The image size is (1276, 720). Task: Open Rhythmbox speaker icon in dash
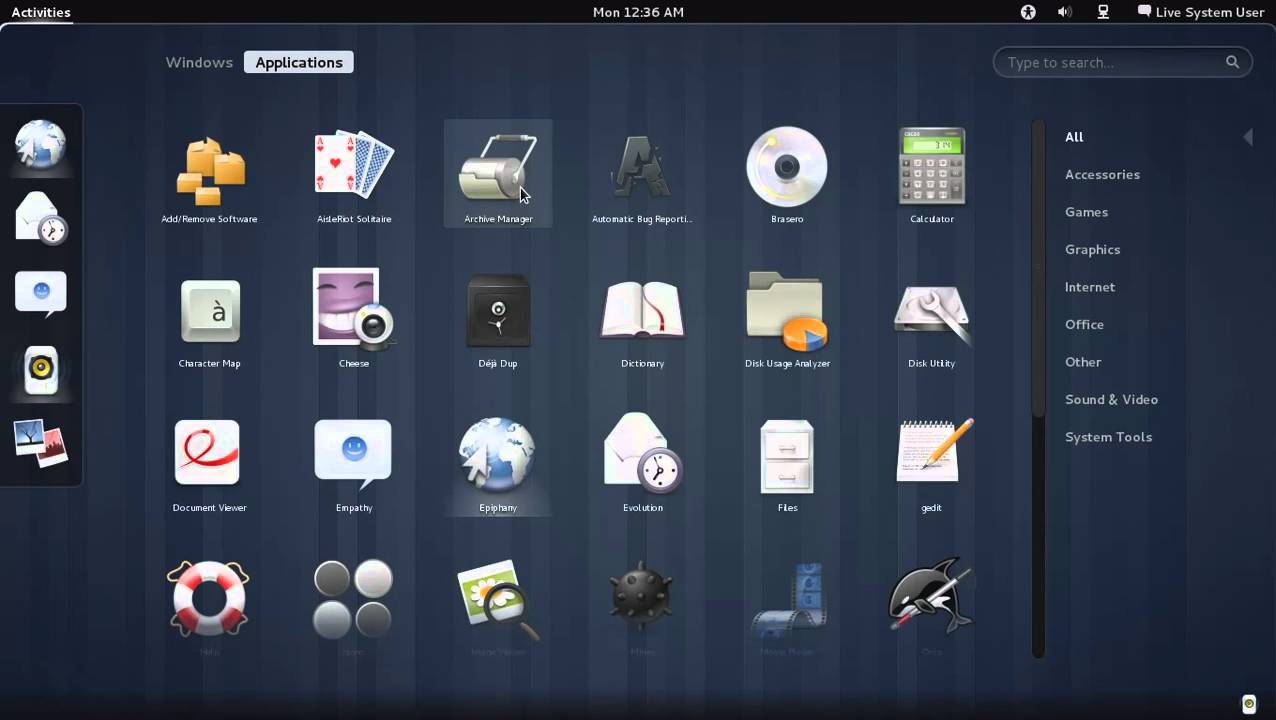click(x=41, y=369)
